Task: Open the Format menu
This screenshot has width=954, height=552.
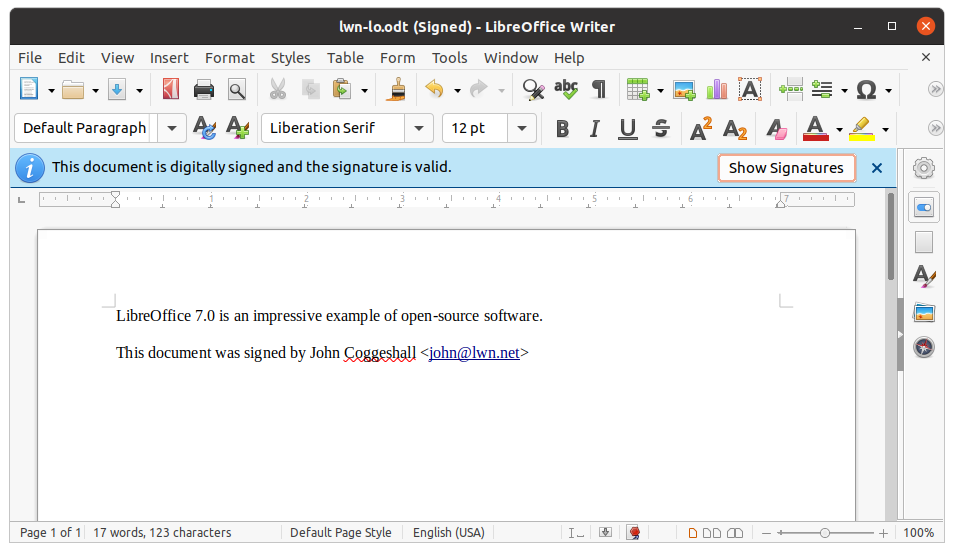Action: pos(229,58)
